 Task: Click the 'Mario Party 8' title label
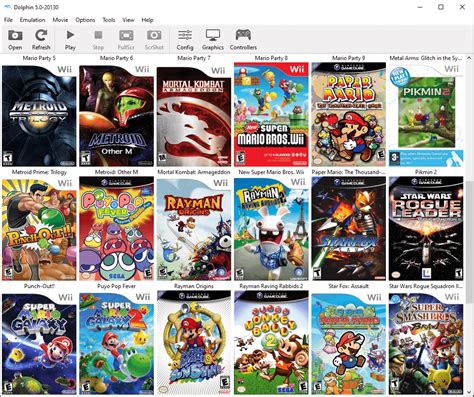[271, 58]
